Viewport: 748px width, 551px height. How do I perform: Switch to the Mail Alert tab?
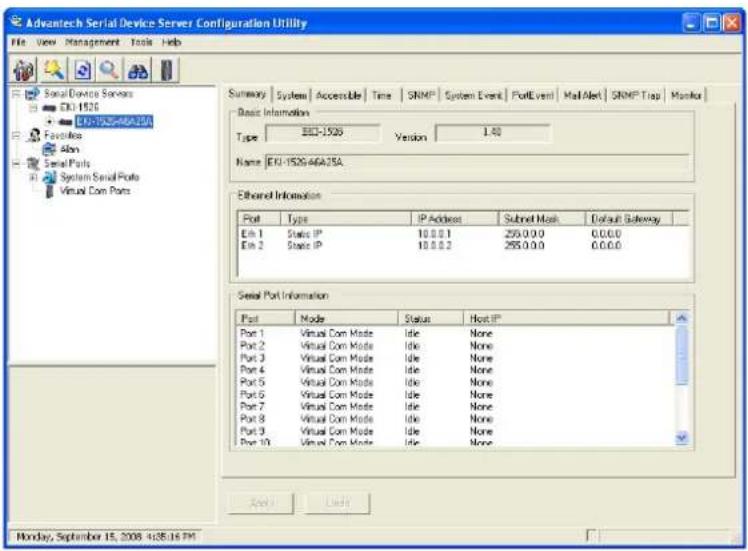tap(582, 95)
